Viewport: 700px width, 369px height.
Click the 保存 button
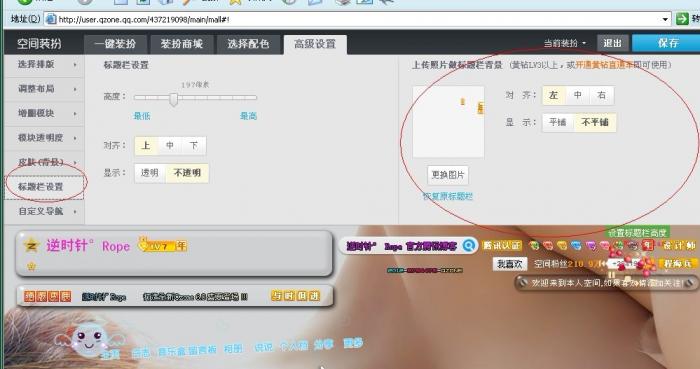667,43
